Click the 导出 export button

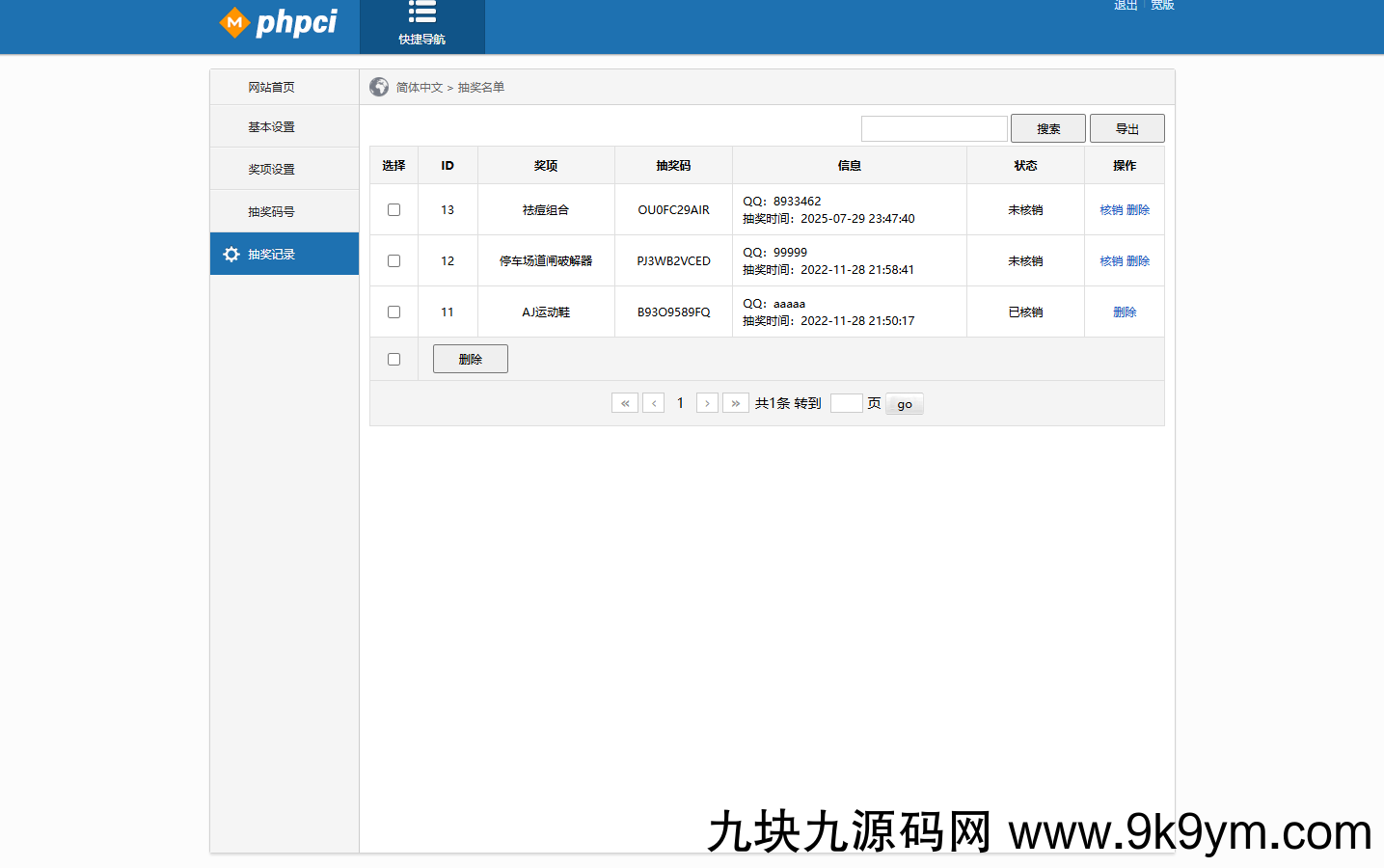coord(1126,127)
